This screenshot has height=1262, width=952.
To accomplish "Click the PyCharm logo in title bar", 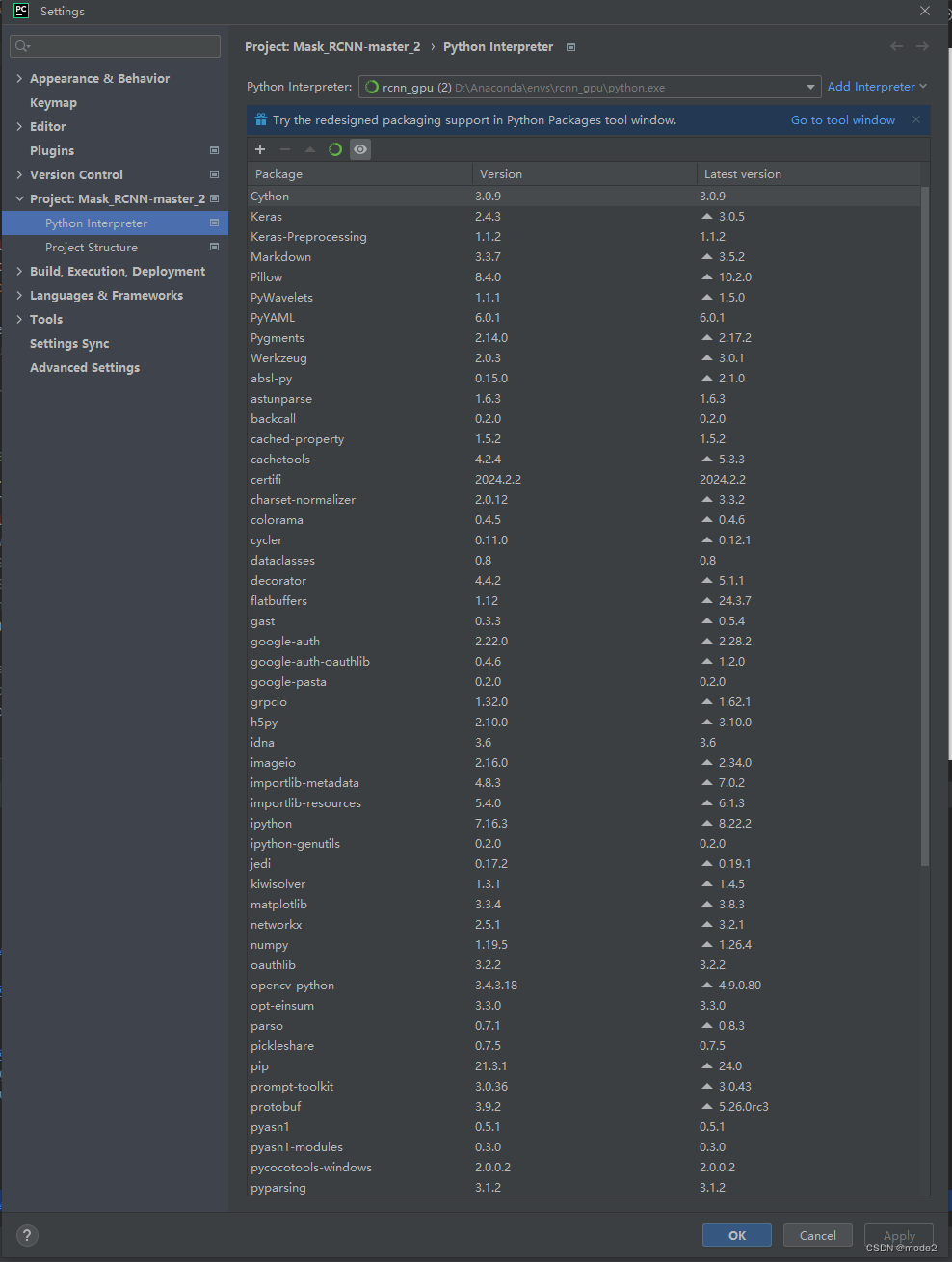I will 21,11.
